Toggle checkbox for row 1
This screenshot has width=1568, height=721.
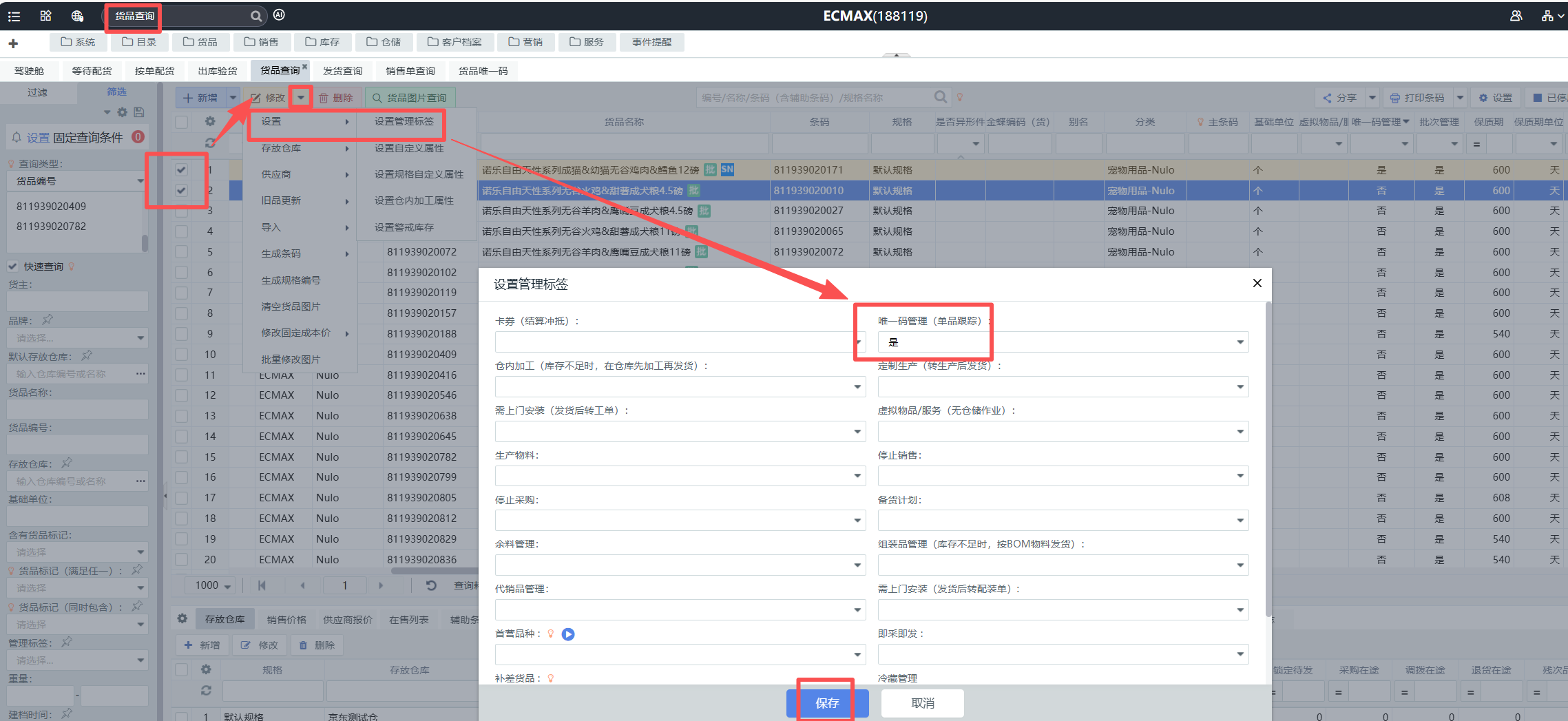[181, 169]
